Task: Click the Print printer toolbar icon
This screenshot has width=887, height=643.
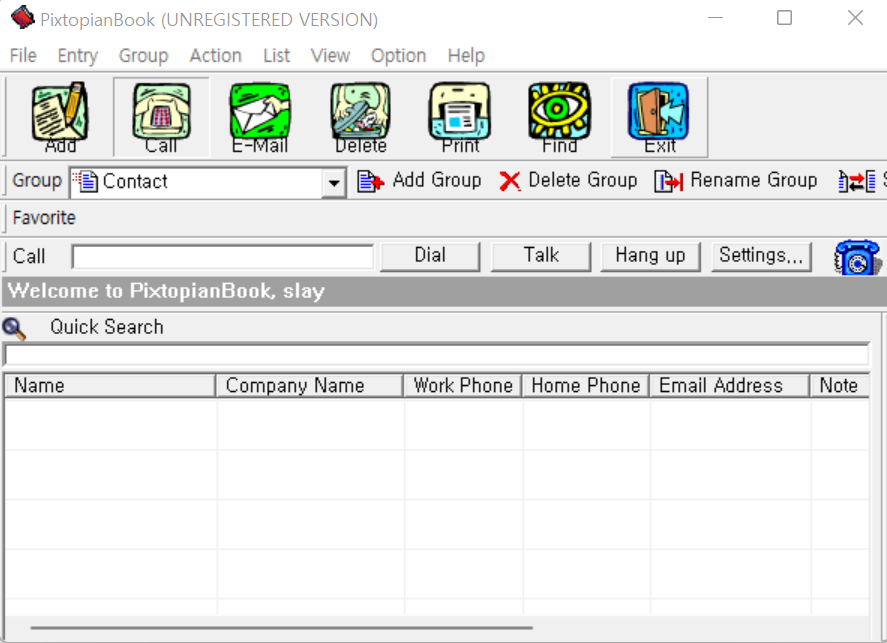Action: [460, 117]
